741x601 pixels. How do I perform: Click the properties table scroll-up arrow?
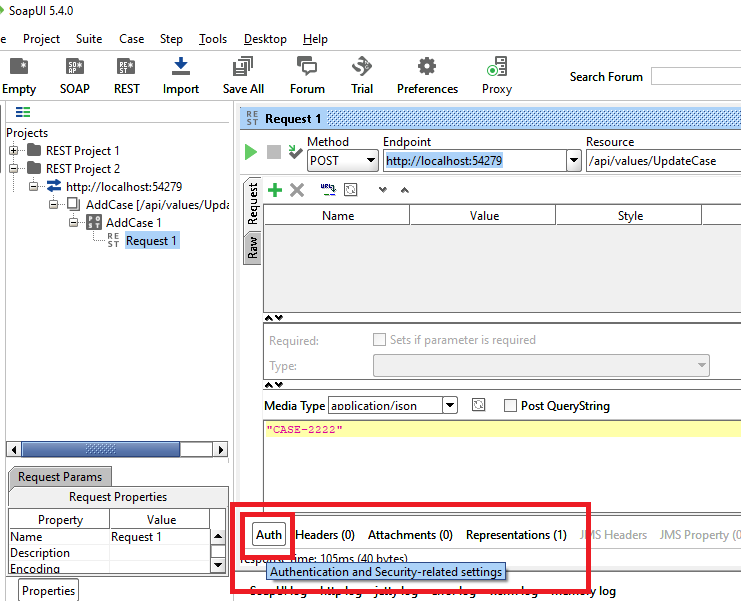(x=218, y=536)
